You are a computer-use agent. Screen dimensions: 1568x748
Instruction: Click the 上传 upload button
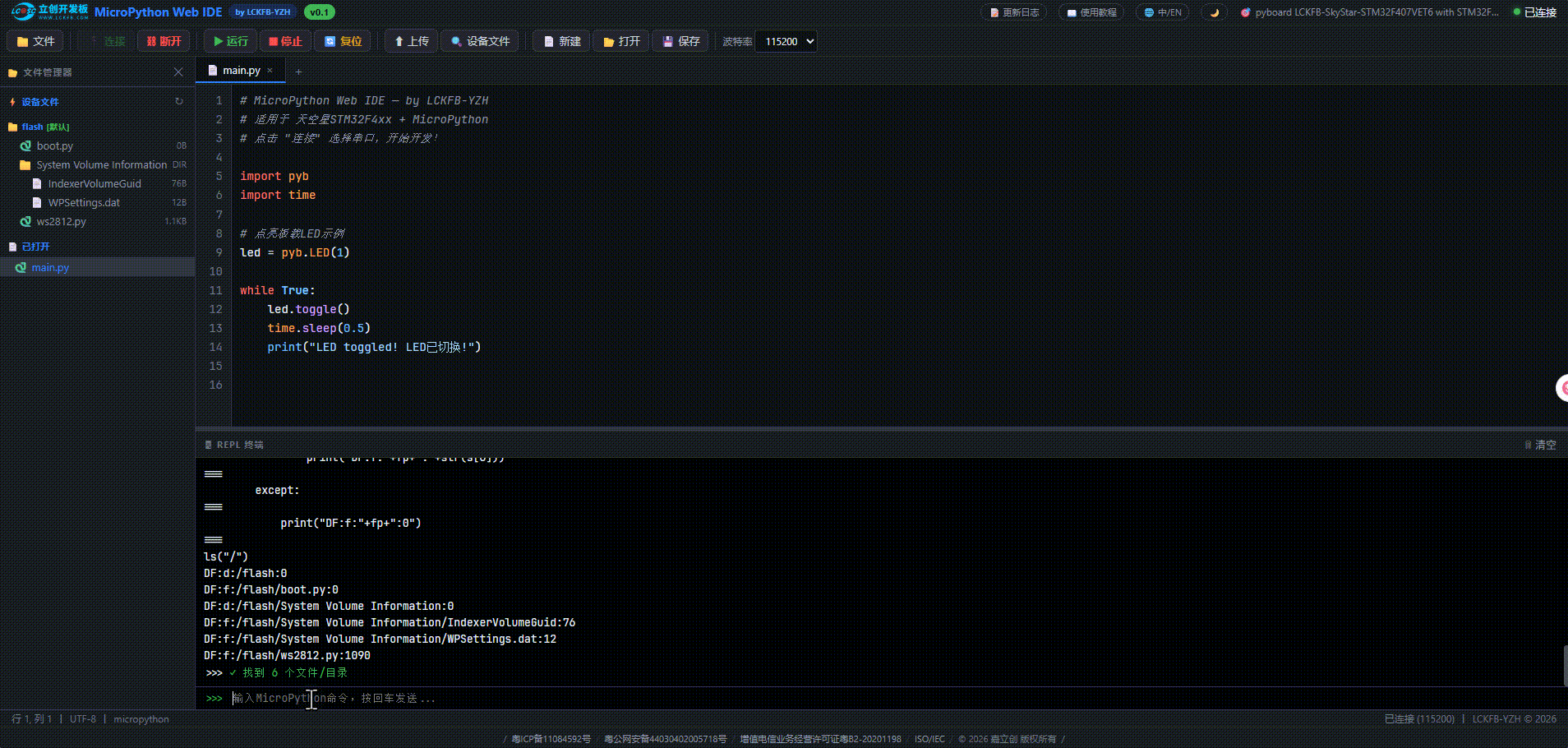click(411, 41)
